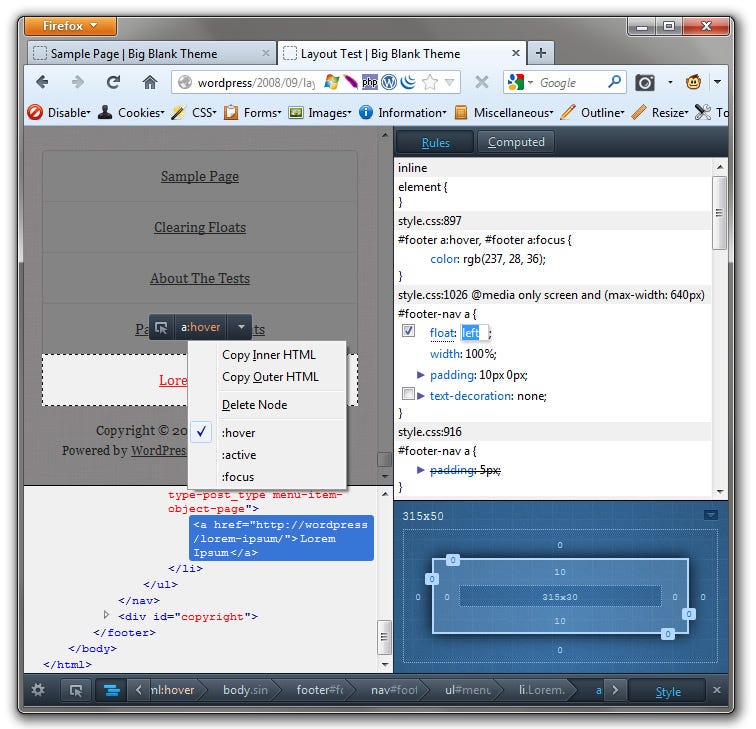This screenshot has width=756, height=729.
Task: Click the Rules panel scrollbar thumb
Action: pyautogui.click(x=719, y=213)
